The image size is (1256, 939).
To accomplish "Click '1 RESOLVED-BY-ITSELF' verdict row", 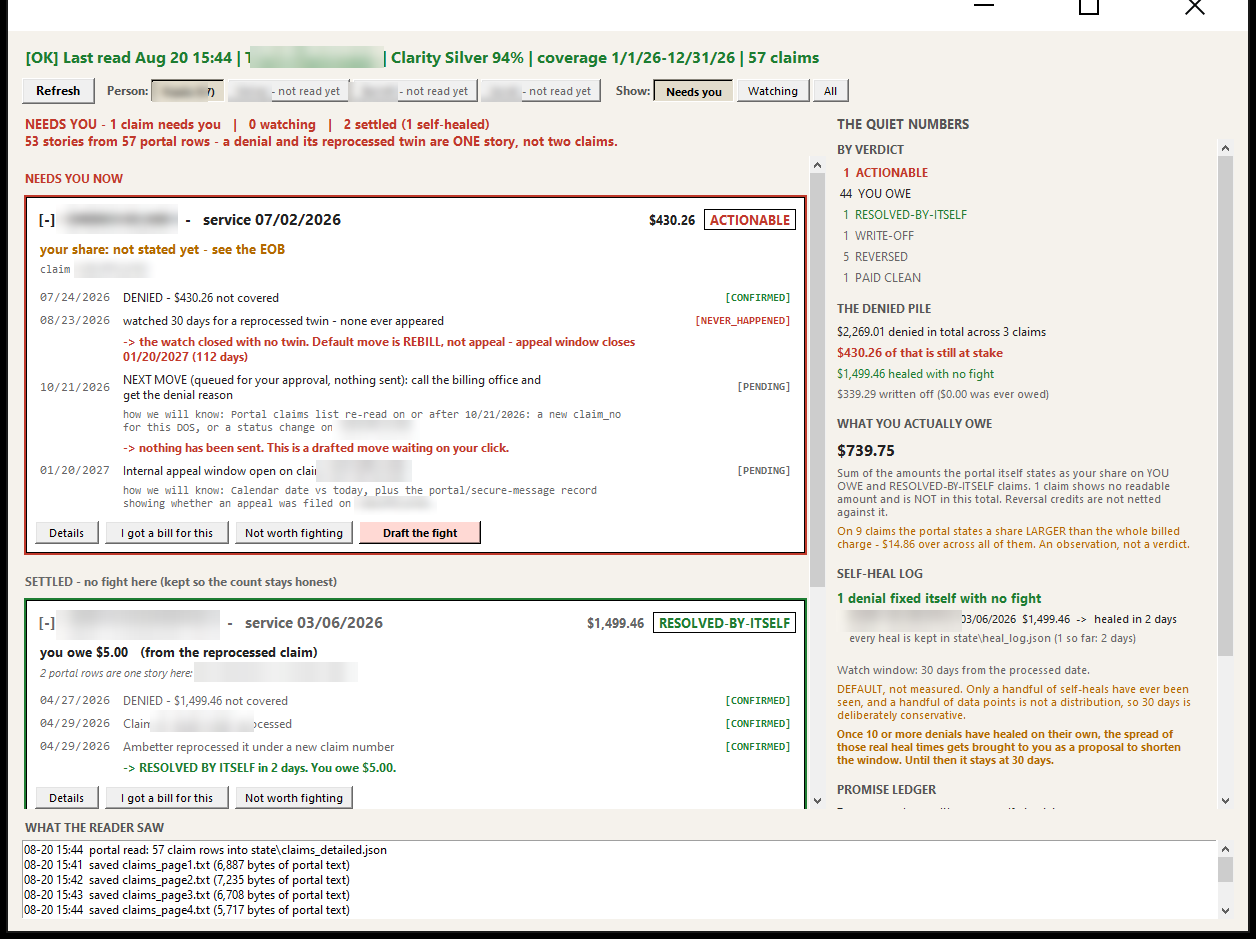I will [x=905, y=215].
